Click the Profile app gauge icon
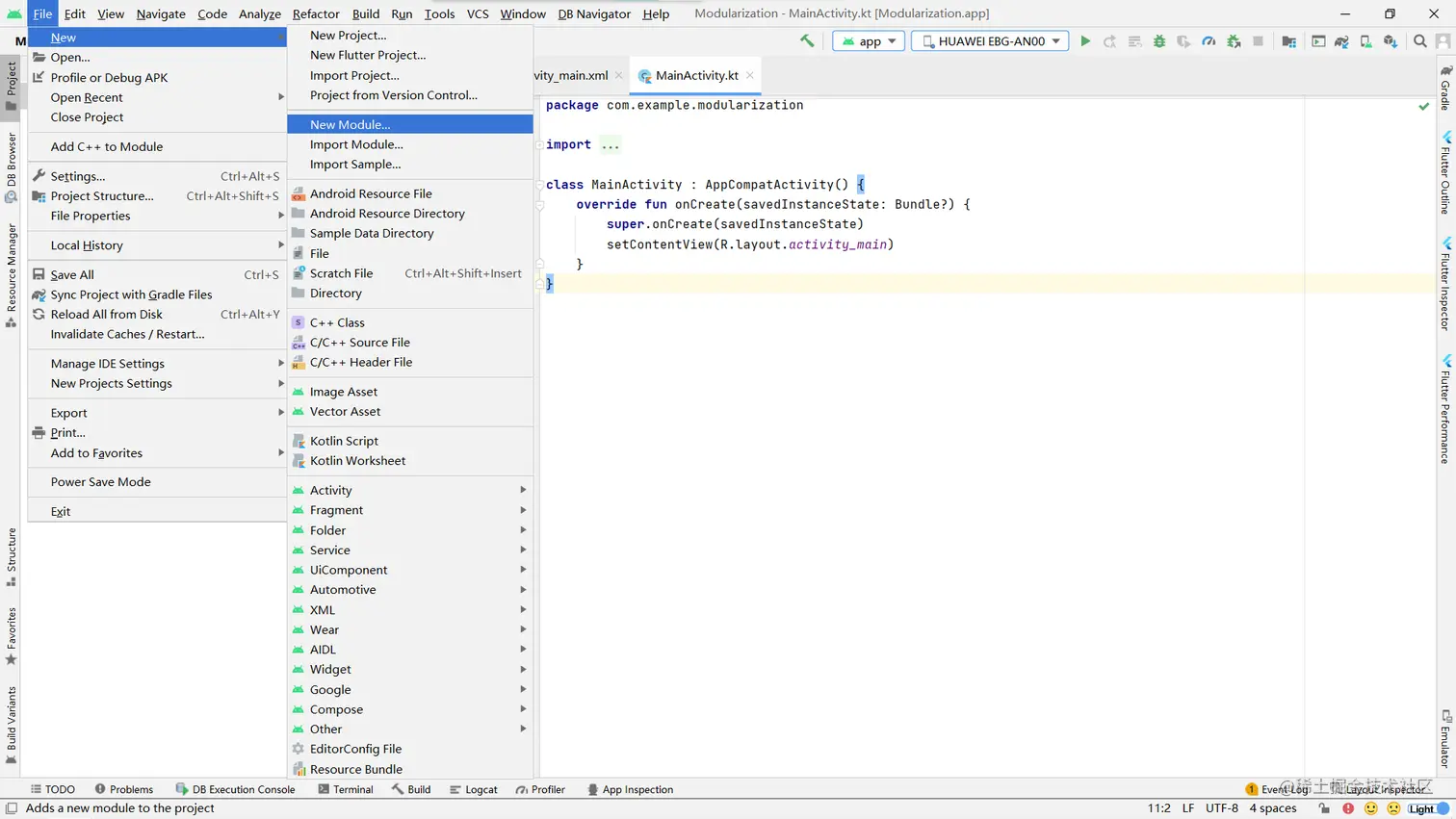Screen dimensions: 1456x819 coord(1209,41)
